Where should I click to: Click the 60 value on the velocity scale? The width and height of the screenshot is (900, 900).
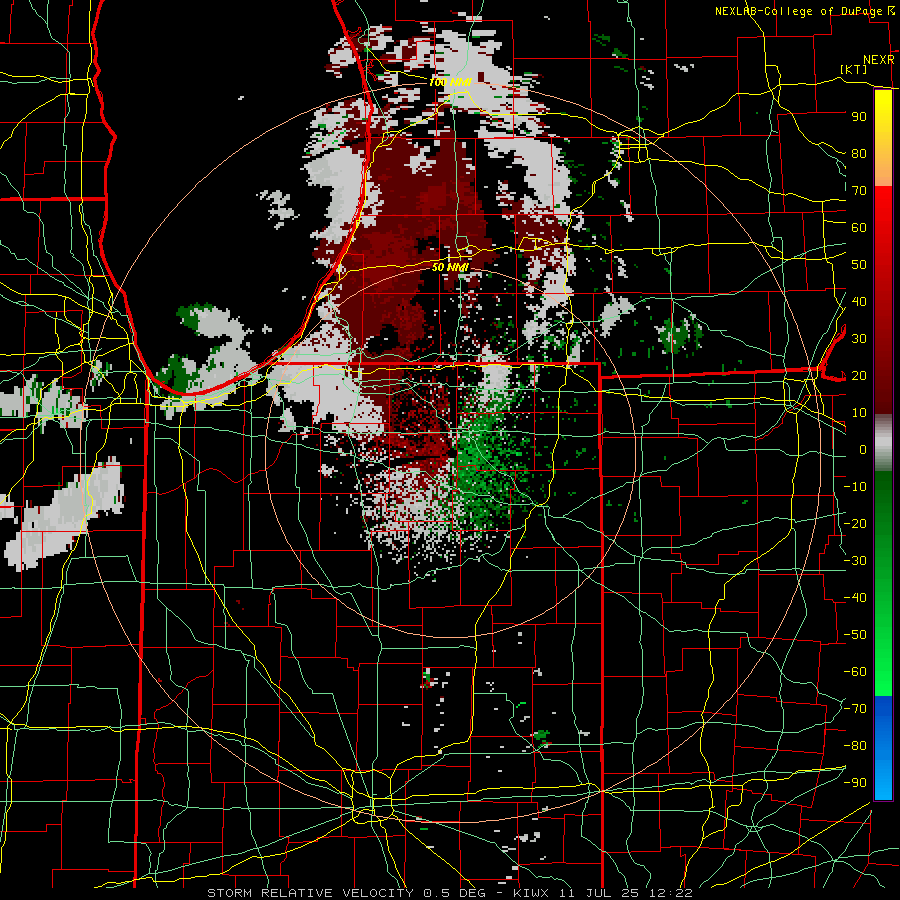coord(859,228)
